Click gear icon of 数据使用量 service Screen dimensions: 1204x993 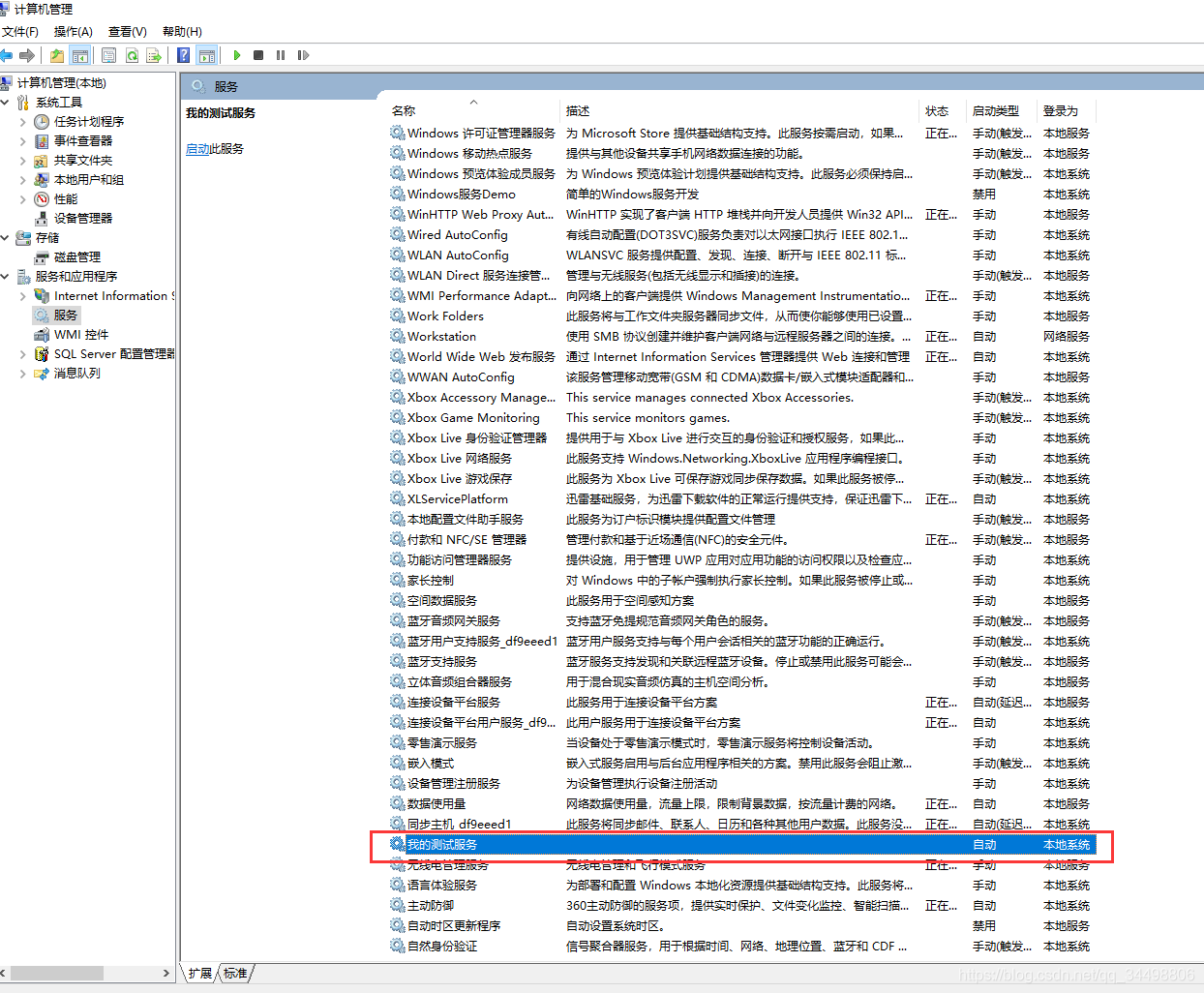click(x=398, y=804)
